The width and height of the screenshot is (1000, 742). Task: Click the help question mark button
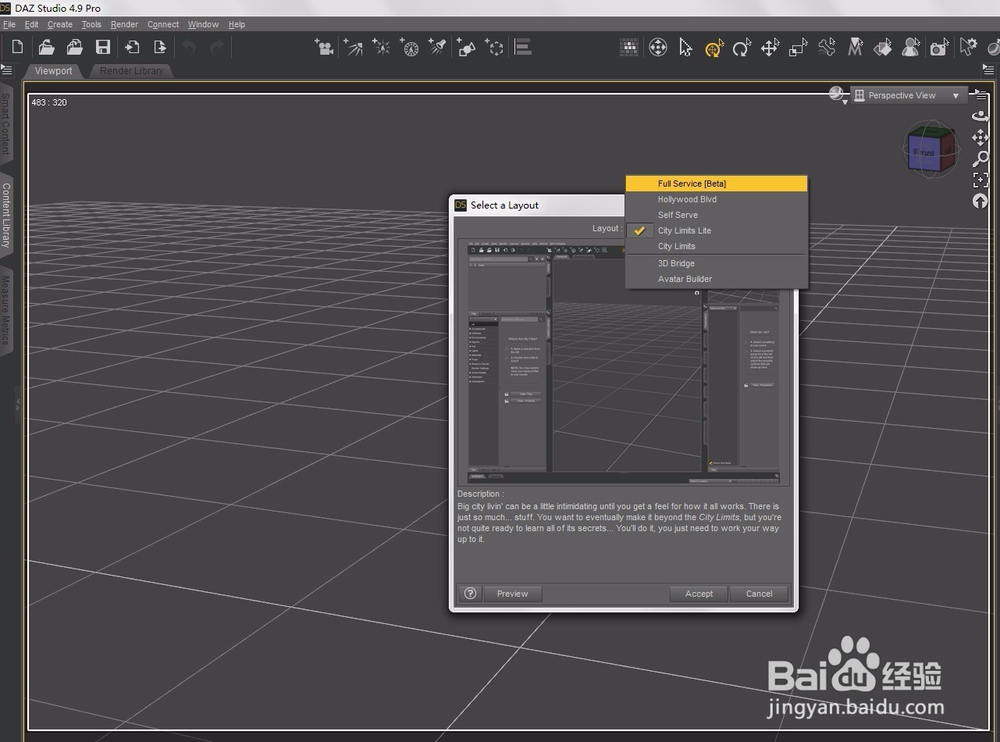pyautogui.click(x=470, y=593)
